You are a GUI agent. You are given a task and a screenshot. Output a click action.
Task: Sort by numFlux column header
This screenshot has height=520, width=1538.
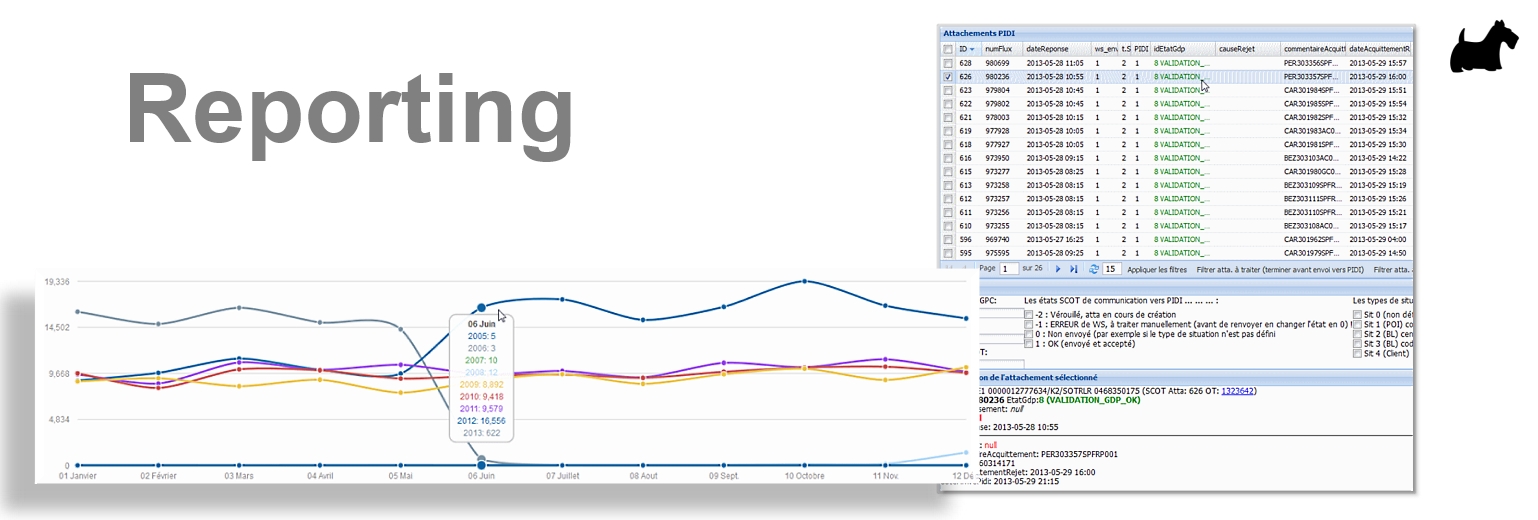click(x=1001, y=49)
